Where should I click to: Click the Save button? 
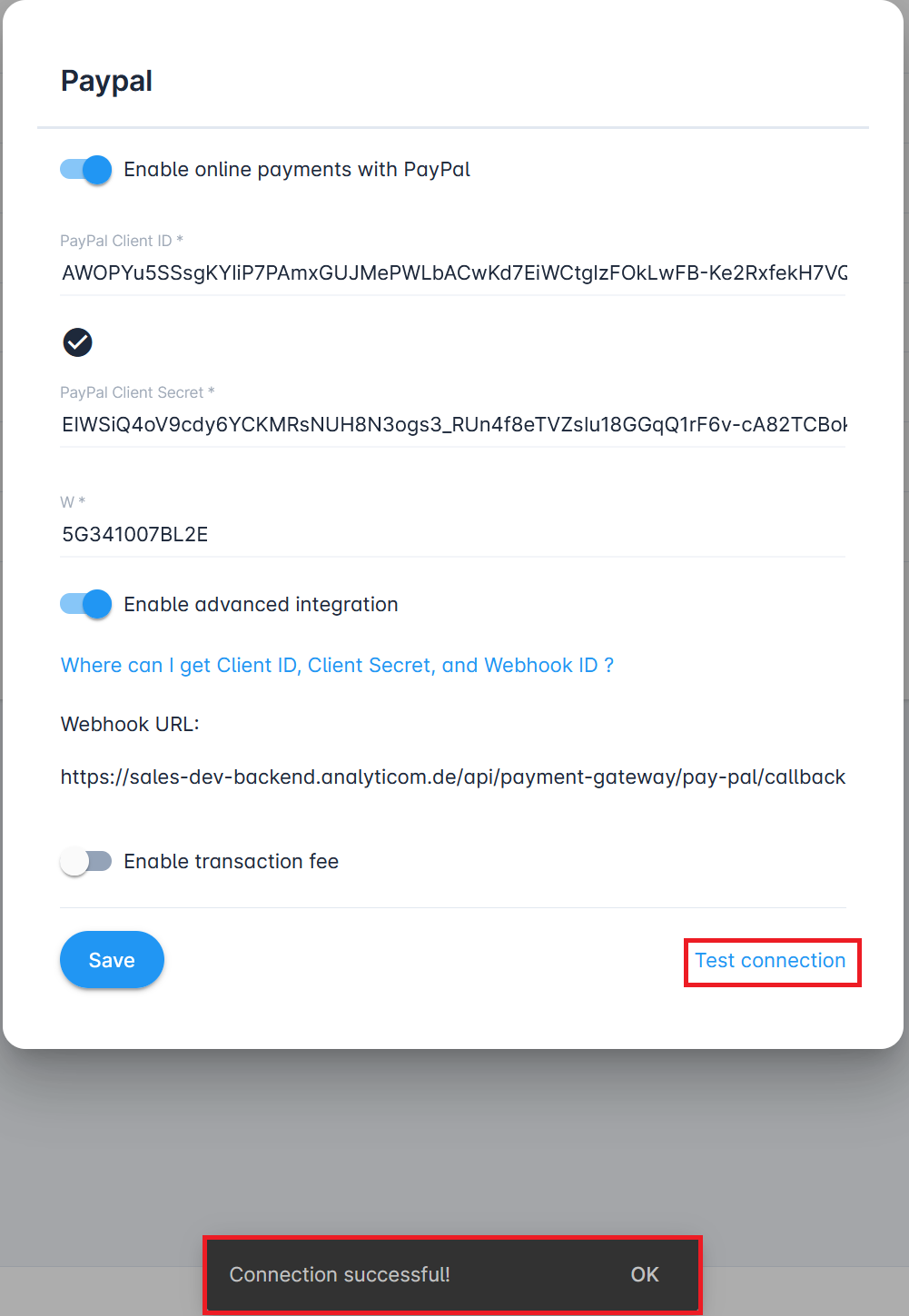112,959
